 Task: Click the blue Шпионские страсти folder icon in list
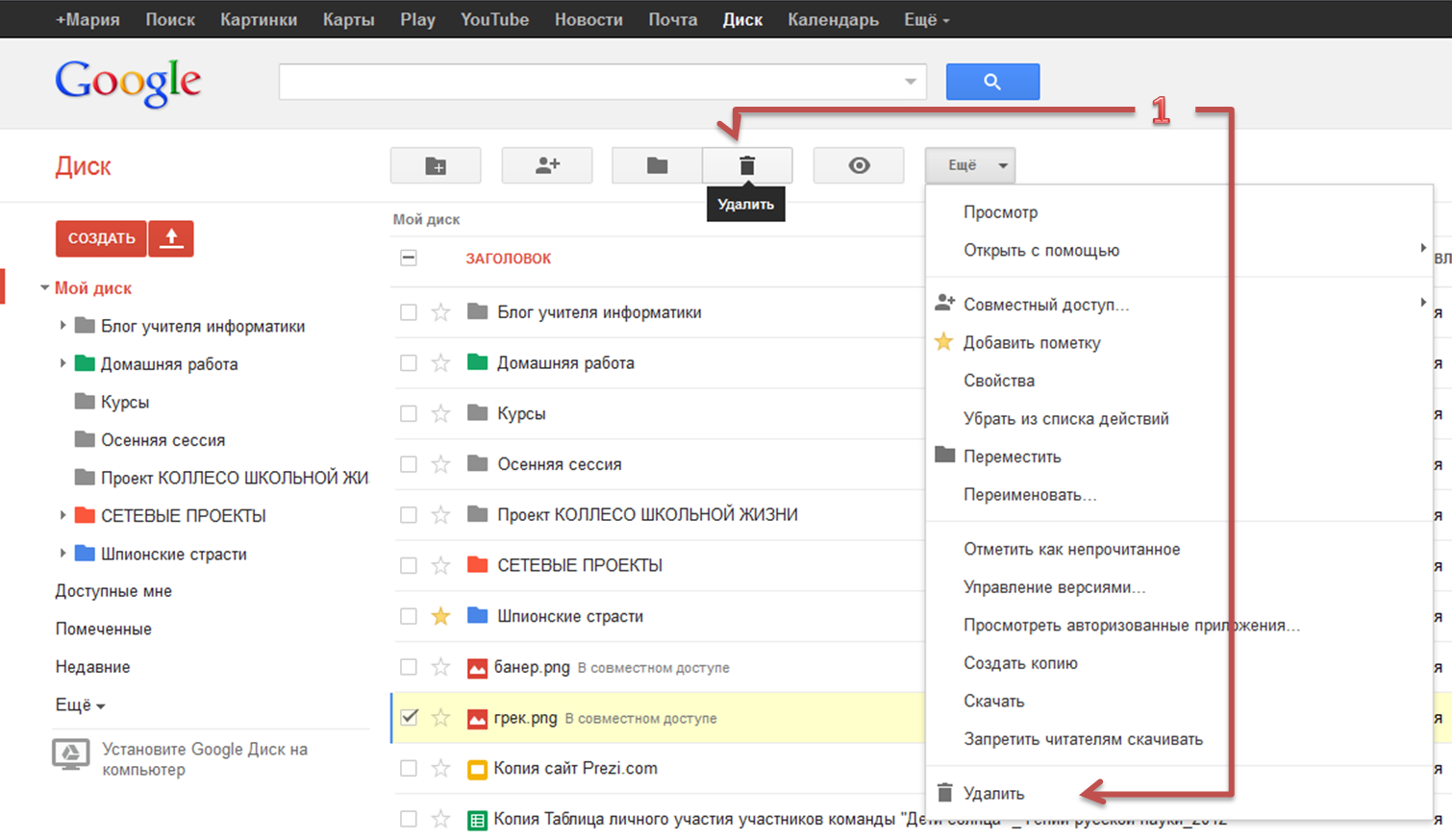pos(477,615)
